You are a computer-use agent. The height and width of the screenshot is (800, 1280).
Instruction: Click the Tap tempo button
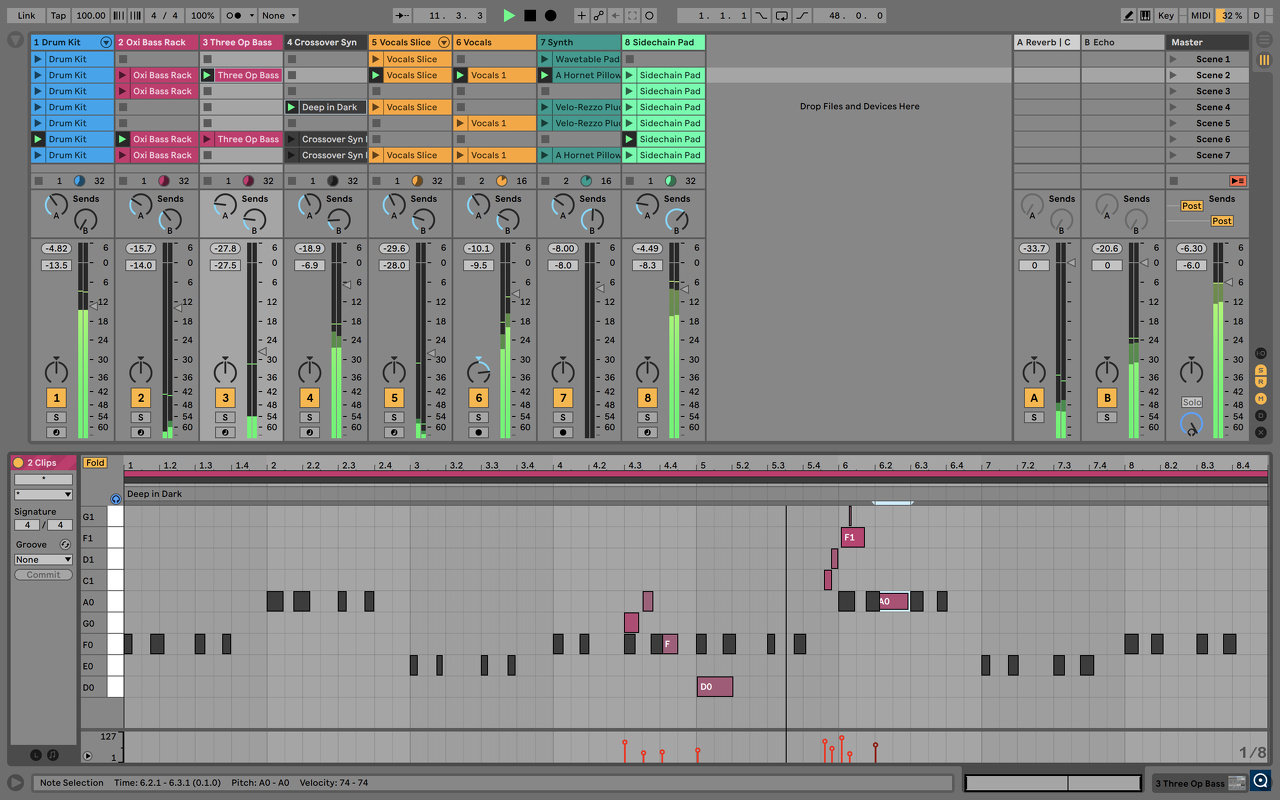(59, 16)
